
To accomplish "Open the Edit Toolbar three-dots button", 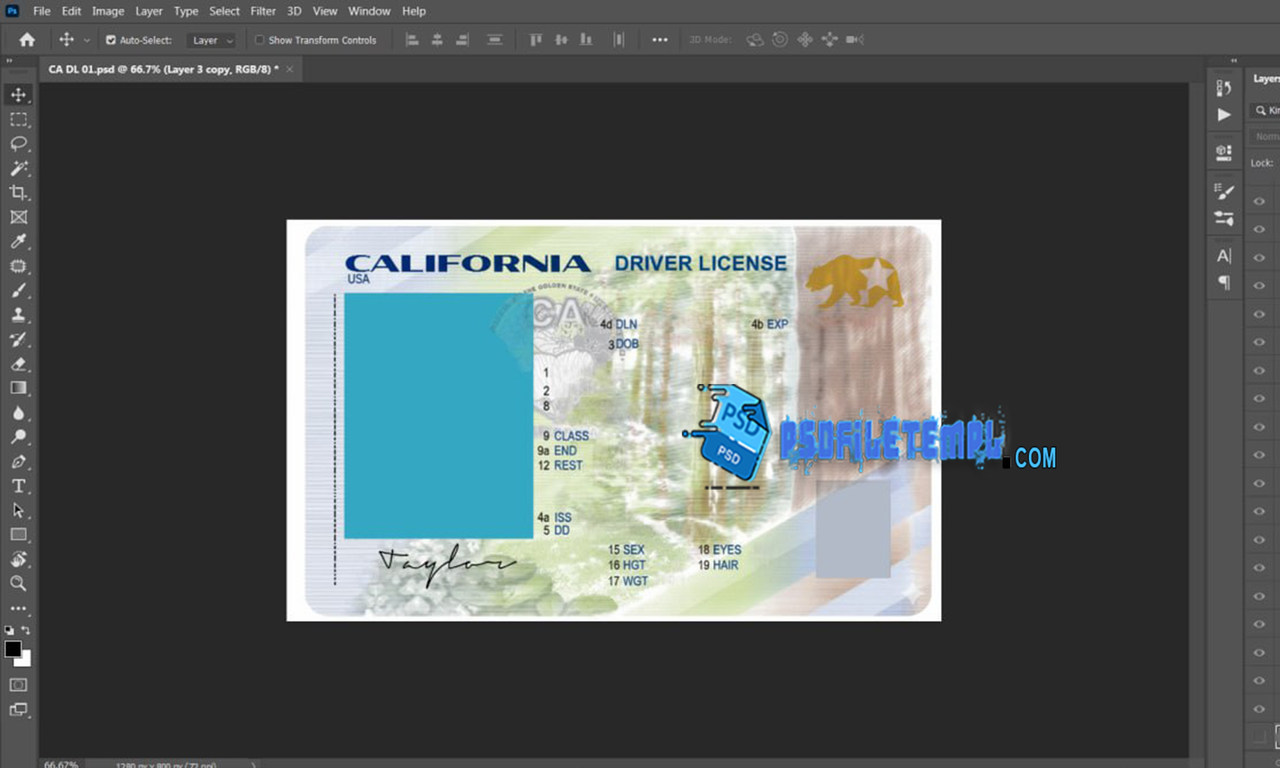I will (x=18, y=608).
